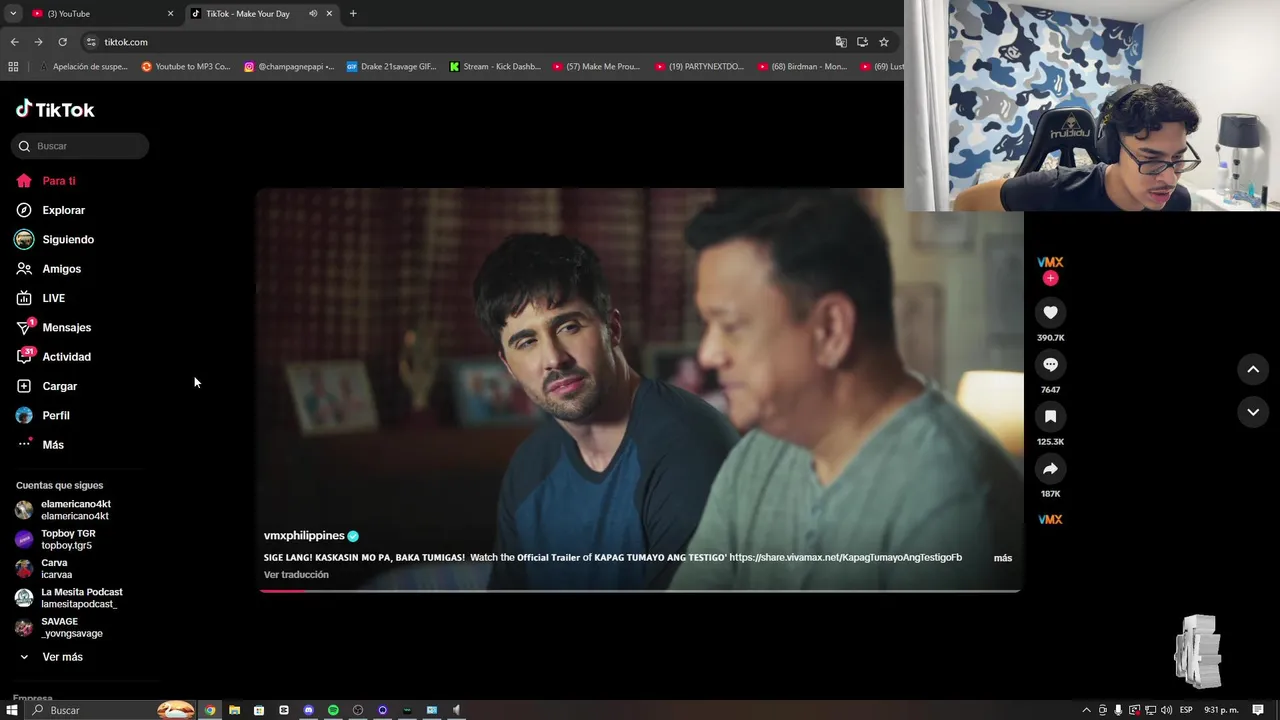
Task: Open the 'Drake 21savage GIF...' bookmark
Action: click(392, 67)
